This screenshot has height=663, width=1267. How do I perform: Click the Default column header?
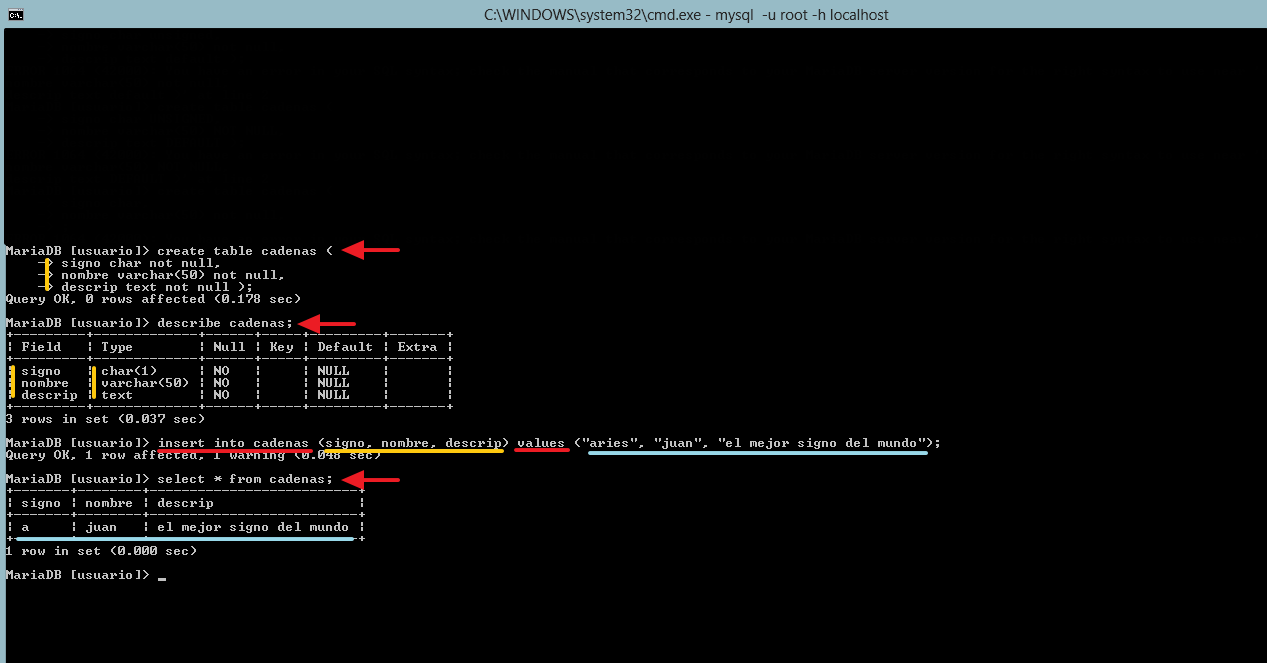coord(345,347)
